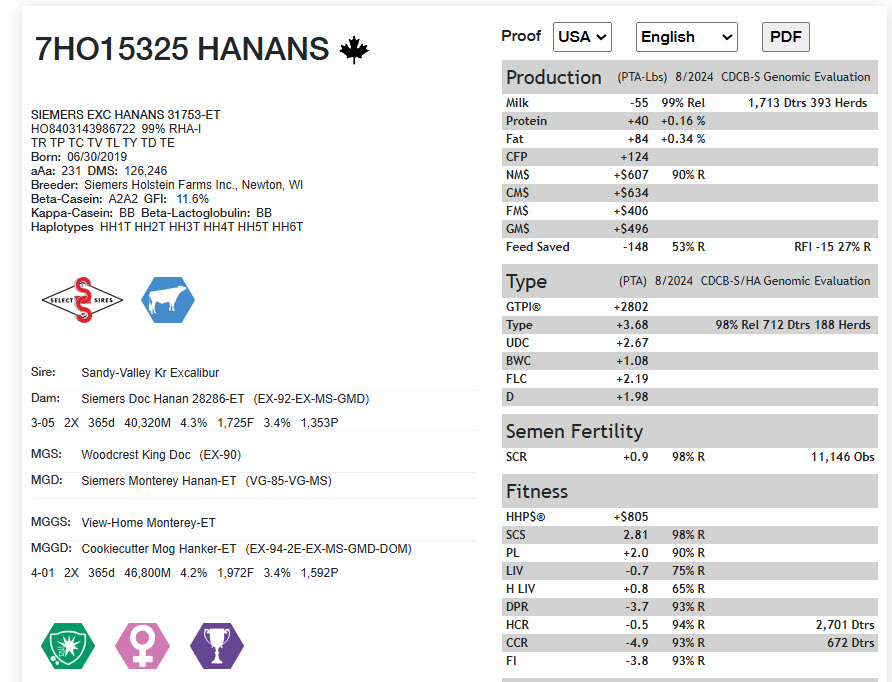Click MGGD name Cookiecutter Mog Hanker-ET
Viewport: 892px width, 682px height.
click(x=159, y=549)
